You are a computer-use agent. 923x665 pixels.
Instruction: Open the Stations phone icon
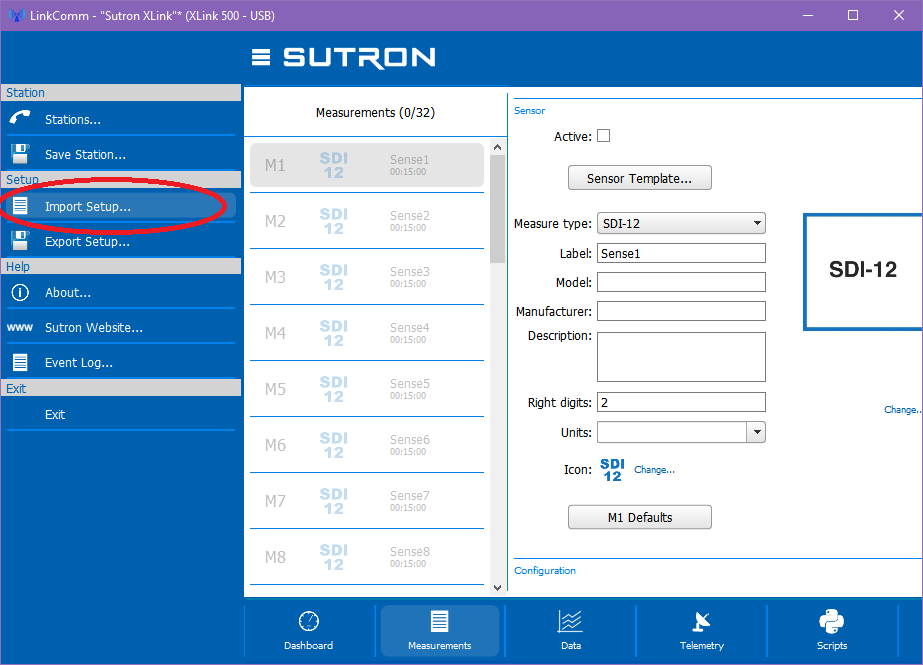click(19, 118)
